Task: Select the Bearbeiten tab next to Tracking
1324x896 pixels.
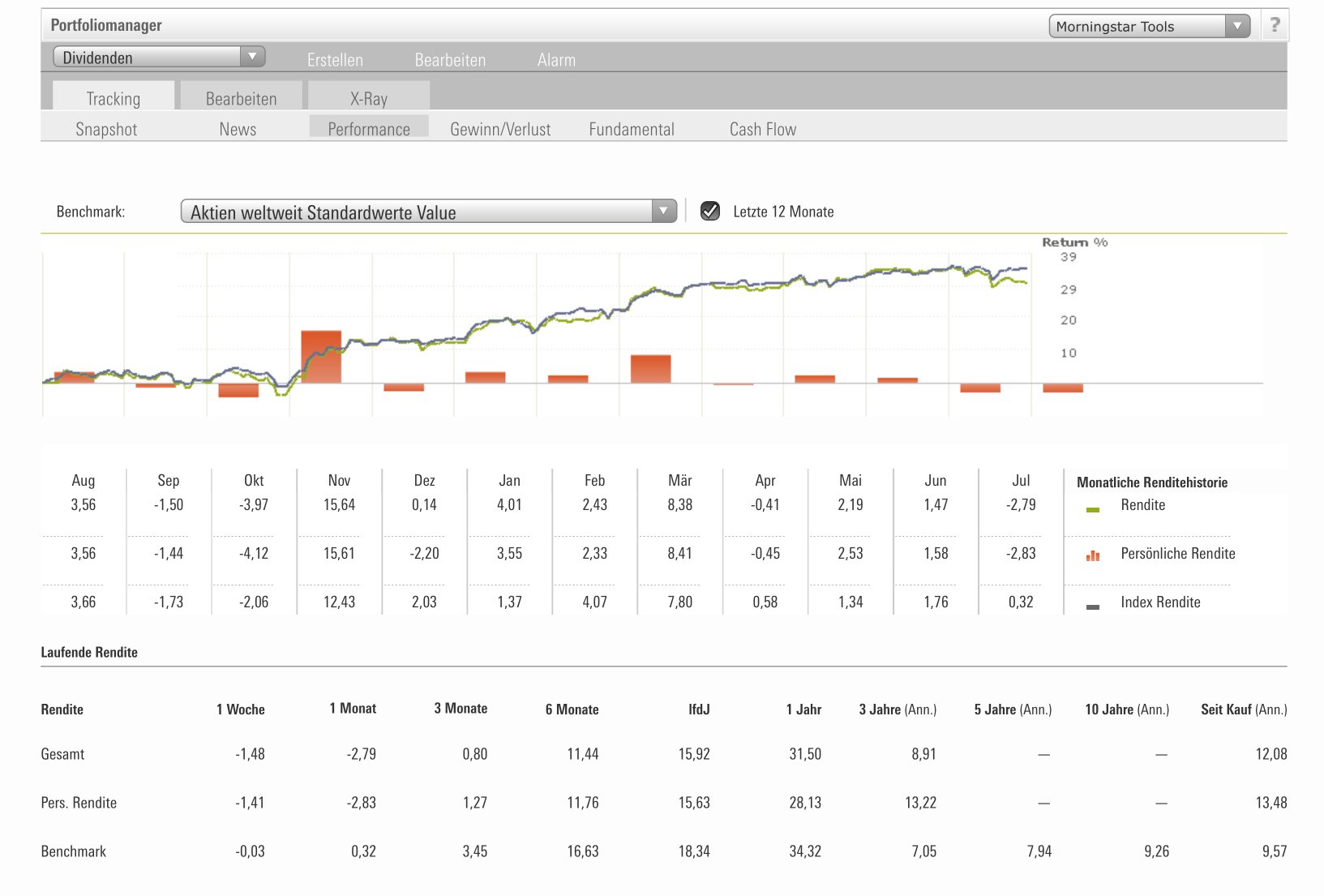Action: click(x=241, y=98)
